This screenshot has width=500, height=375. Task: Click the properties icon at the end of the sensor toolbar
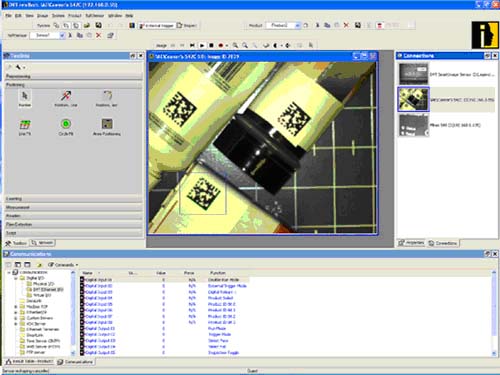point(110,35)
